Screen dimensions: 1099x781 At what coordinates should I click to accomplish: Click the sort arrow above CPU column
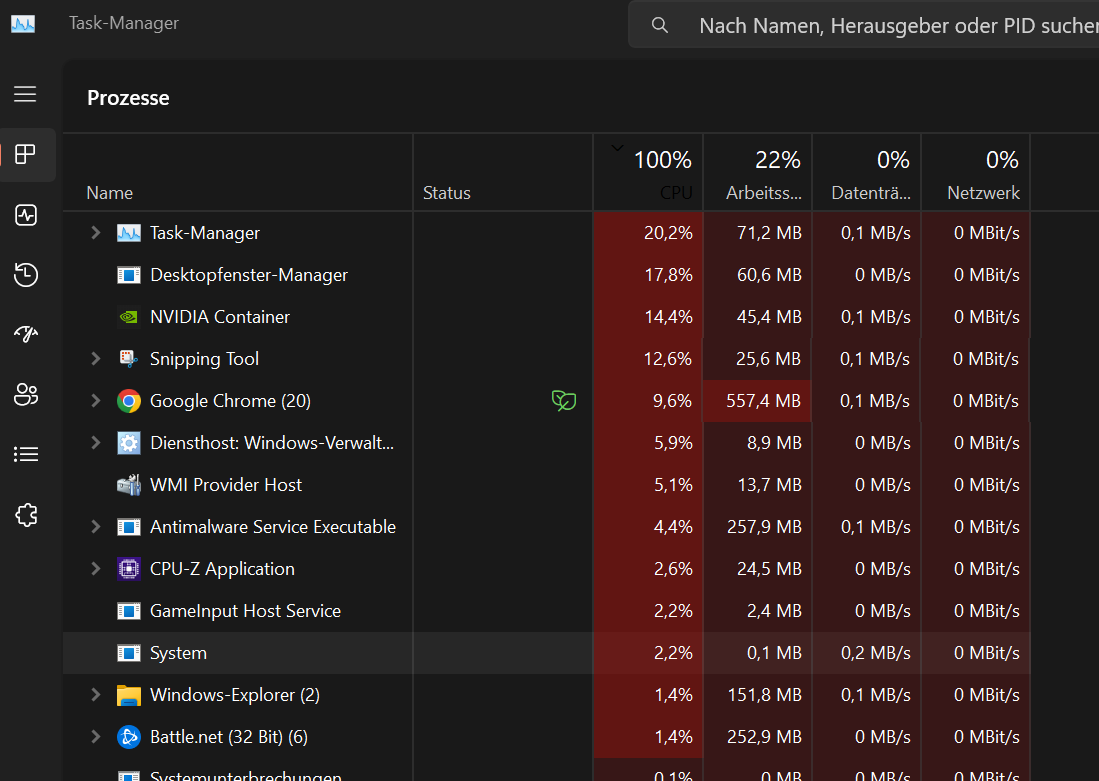point(617,148)
